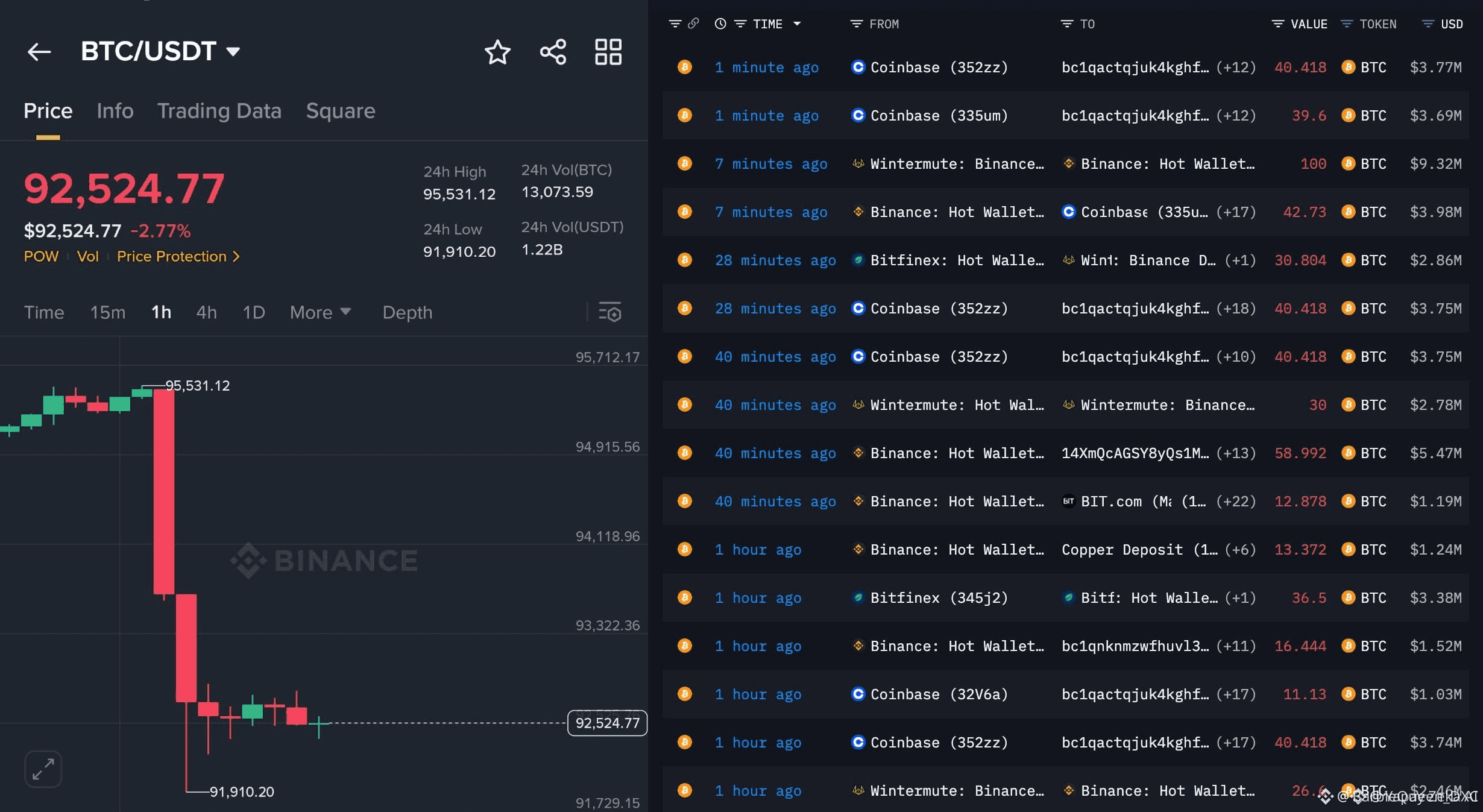
Task: Click the clock icon next to TIME
Action: tap(720, 24)
